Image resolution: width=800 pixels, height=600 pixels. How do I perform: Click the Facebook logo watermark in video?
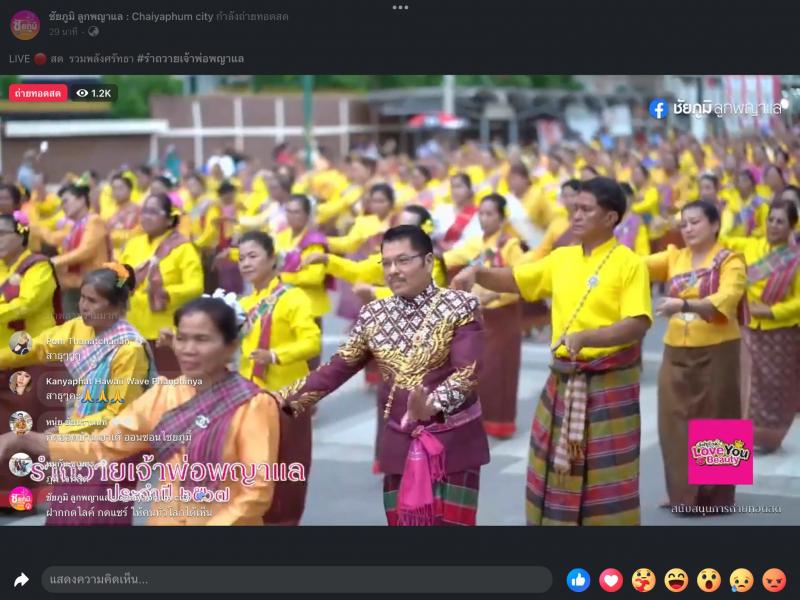coord(658,108)
